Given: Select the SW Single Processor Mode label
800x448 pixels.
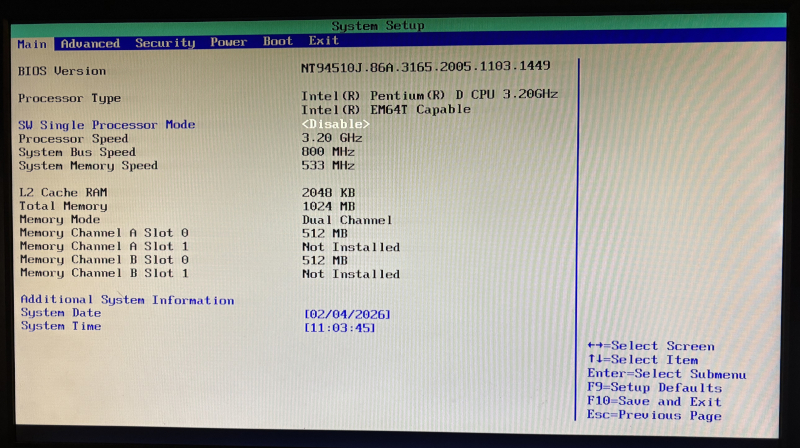Looking at the screenshot, I should [107, 125].
